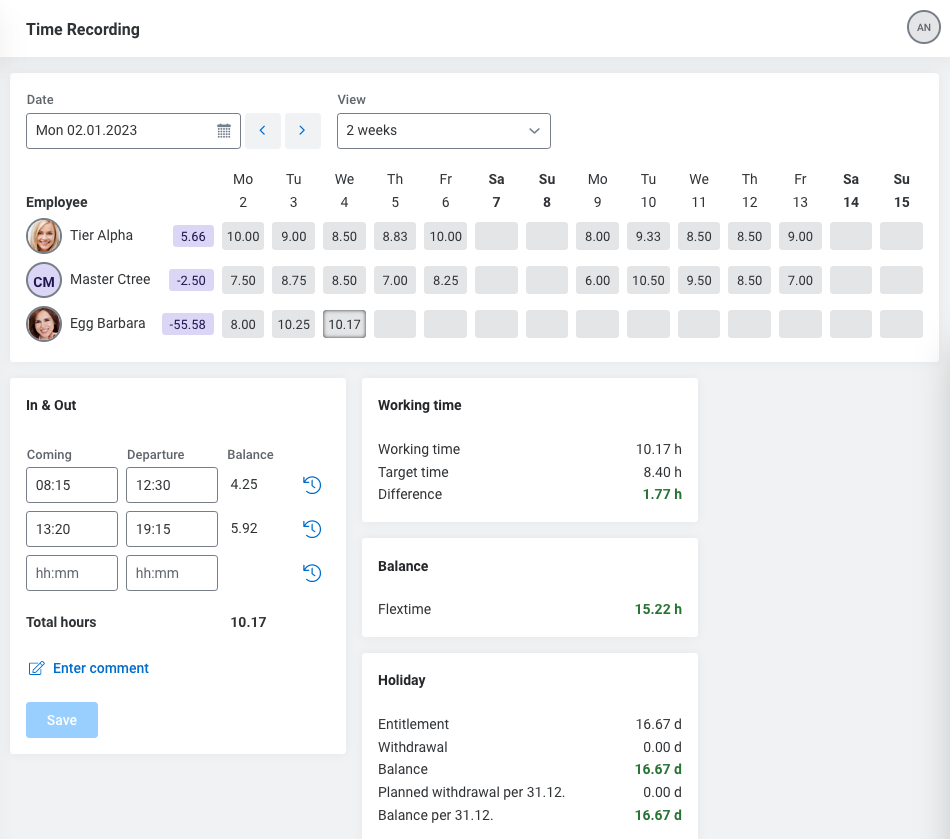Expand the View '2 weeks' dropdown

click(x=444, y=131)
